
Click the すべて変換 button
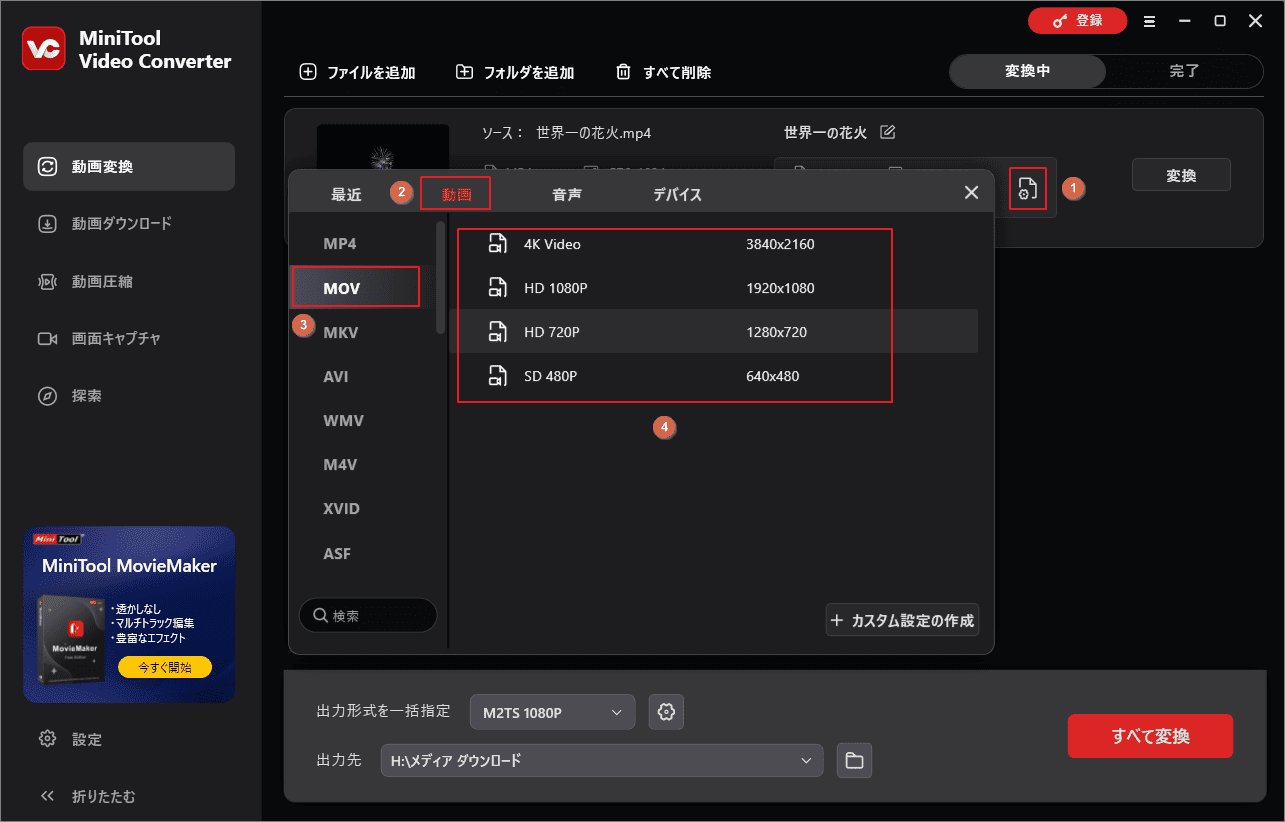click(1150, 736)
